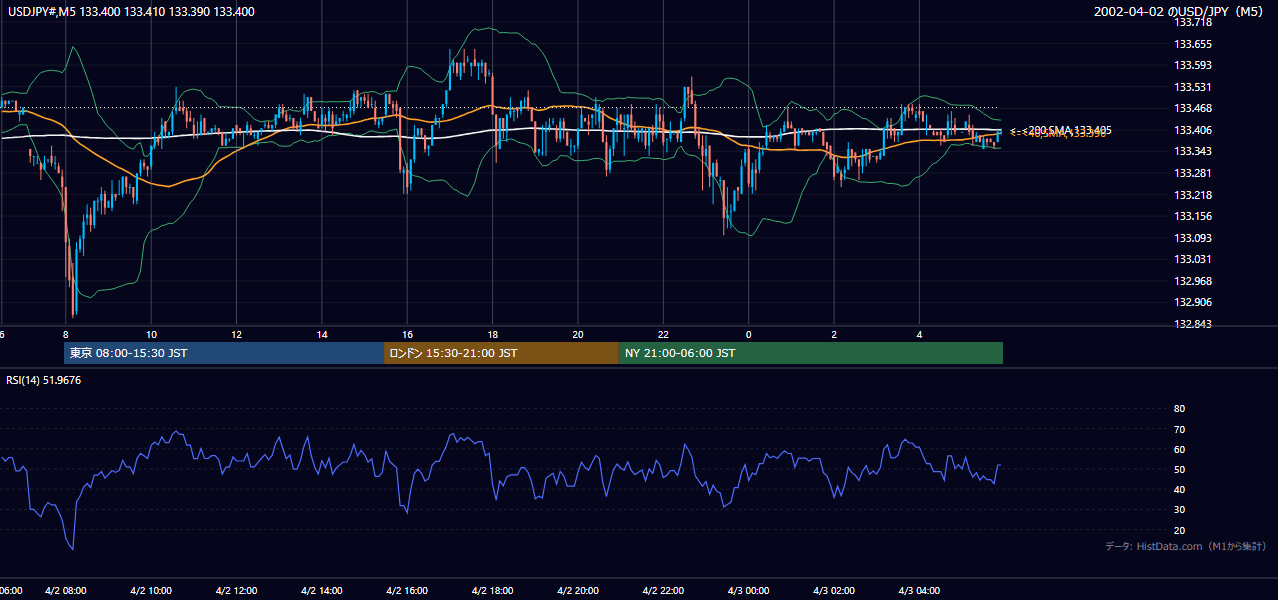Click the 133.343 price axis label
The width and height of the screenshot is (1278, 600).
(1193, 151)
